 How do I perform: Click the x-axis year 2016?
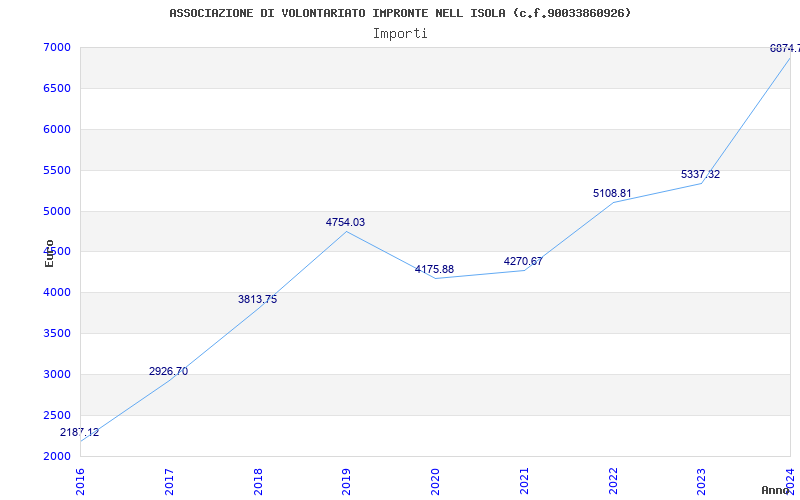81,481
